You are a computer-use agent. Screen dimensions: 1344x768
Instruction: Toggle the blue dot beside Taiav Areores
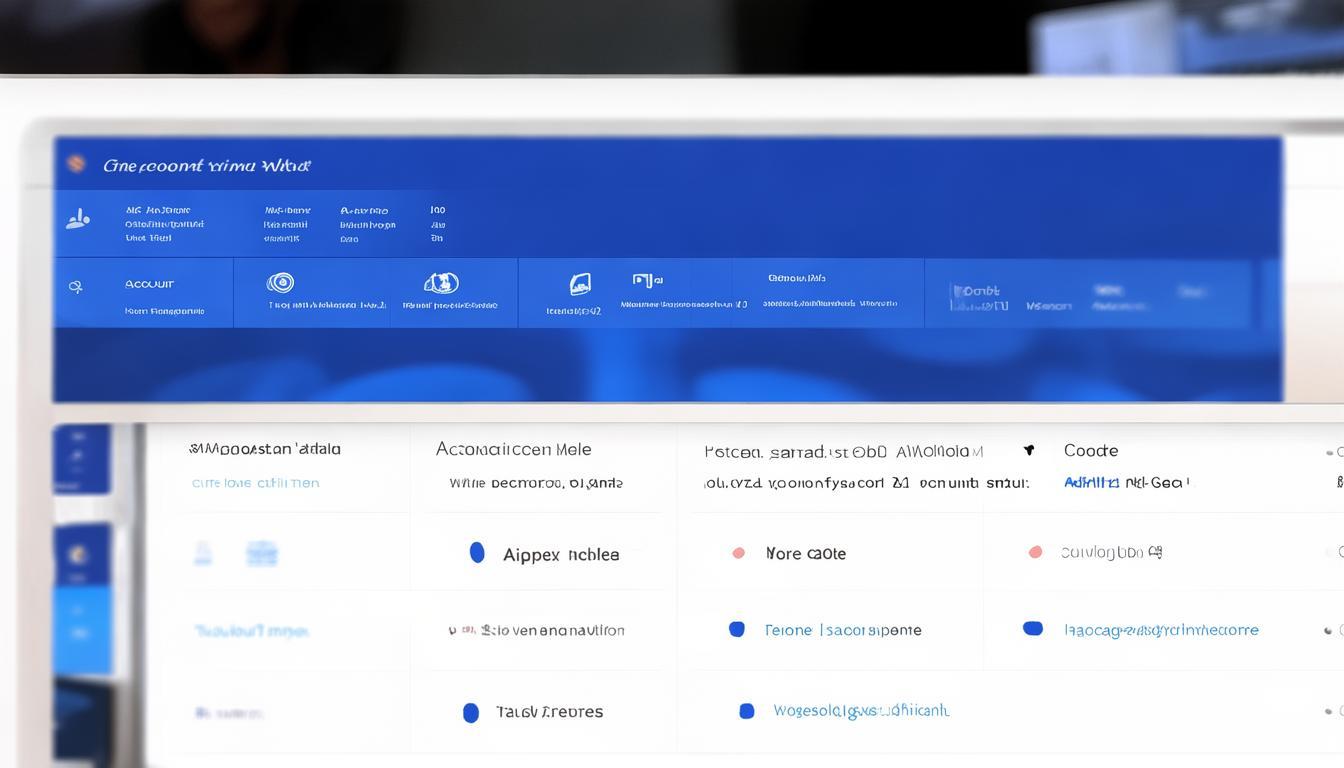471,712
